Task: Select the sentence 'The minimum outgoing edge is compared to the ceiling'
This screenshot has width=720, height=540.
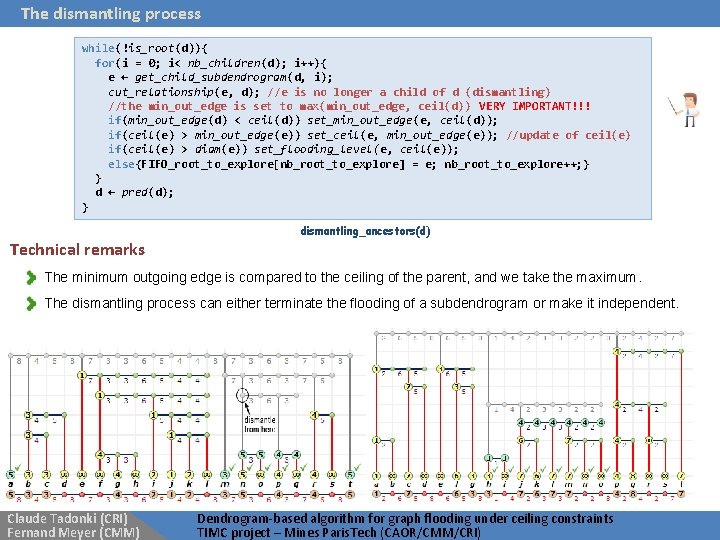Action: coord(343,277)
